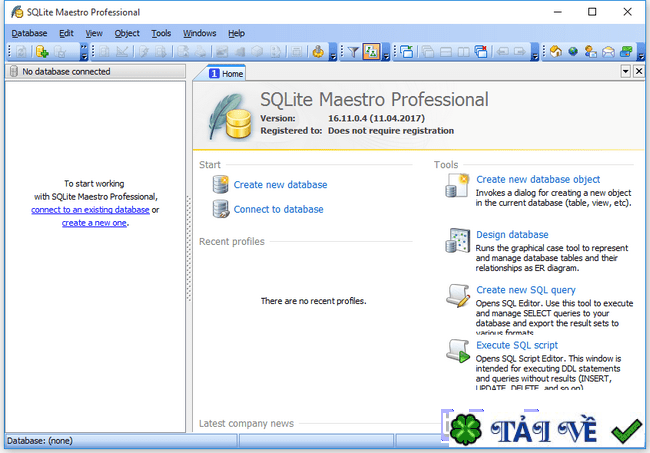This screenshot has height=453, width=650.
Task: Click the yellow plug connection icon in toolbar
Action: 318,52
